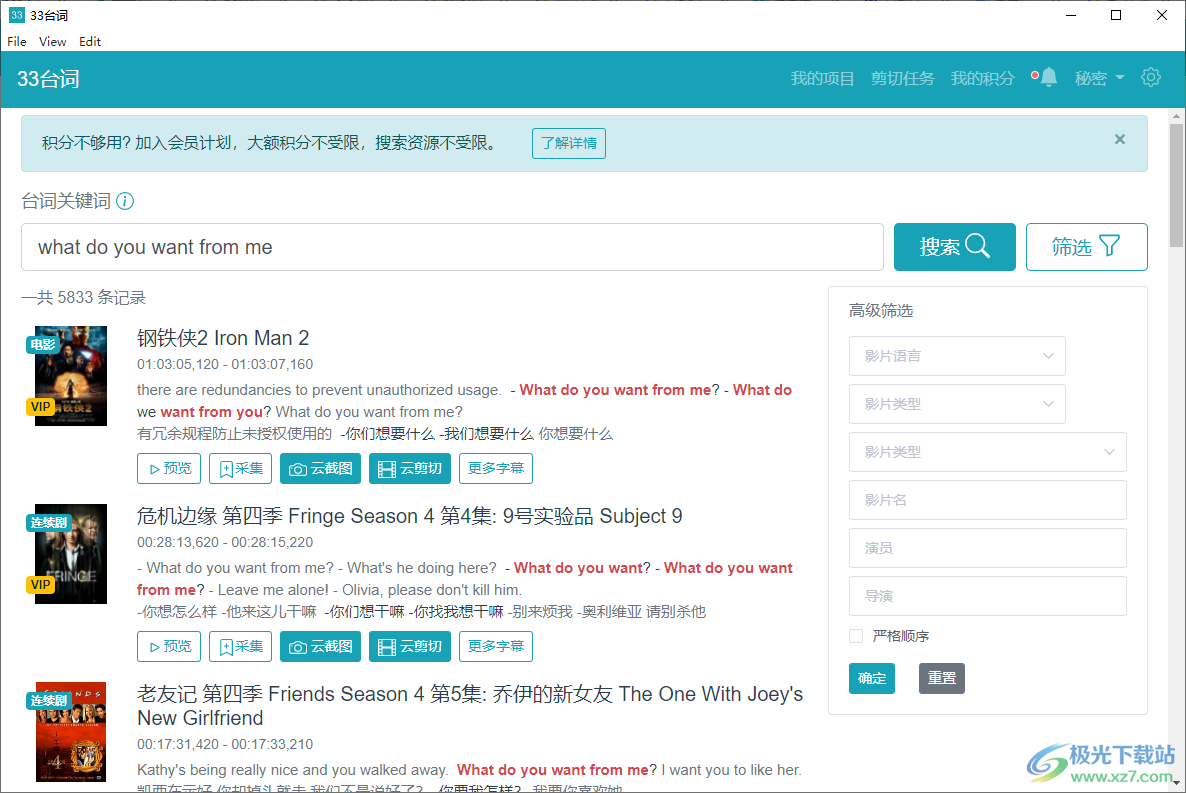Collect the Fringe Season 4 line

point(240,646)
